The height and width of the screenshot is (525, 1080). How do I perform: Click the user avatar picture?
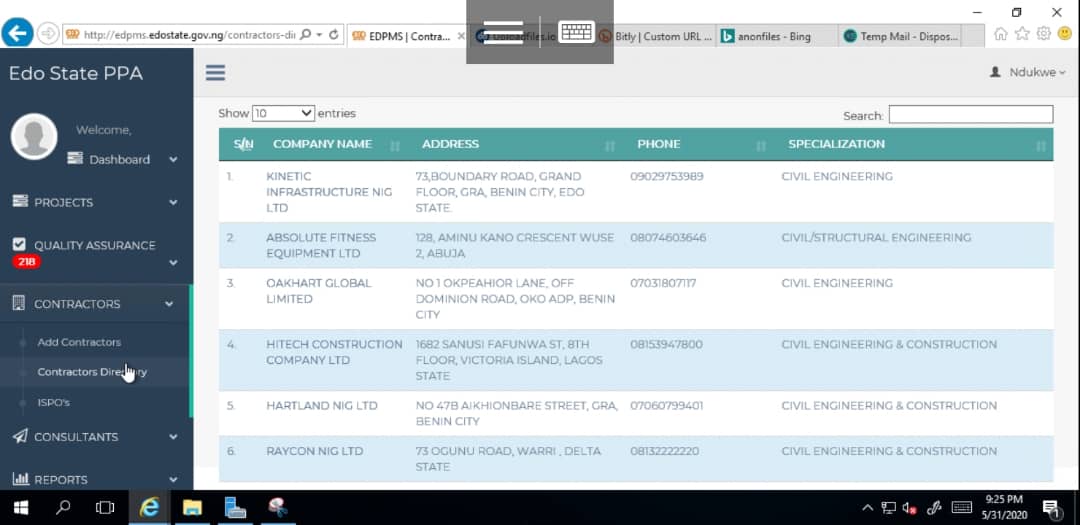(34, 136)
